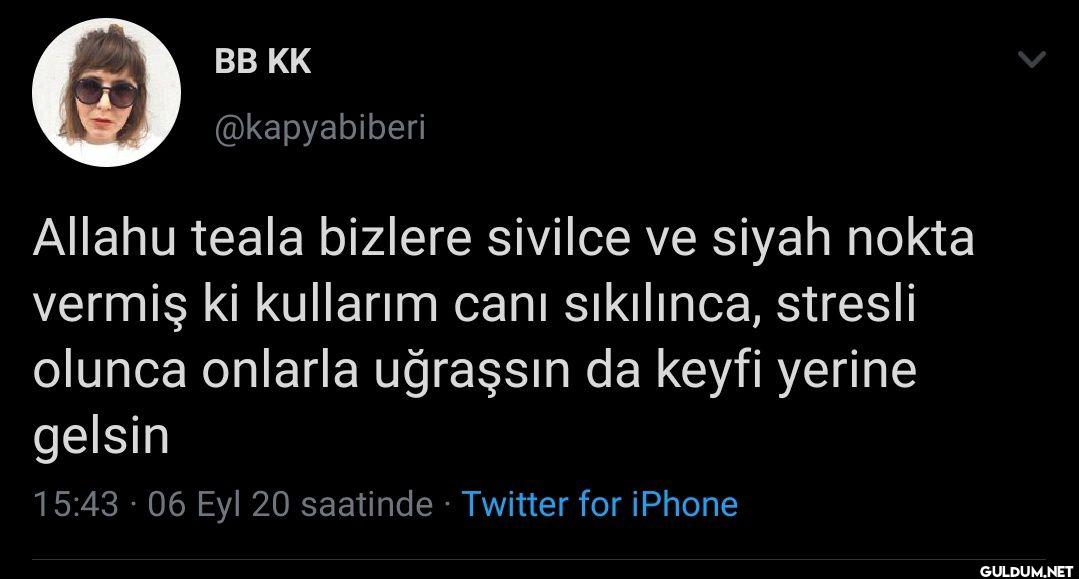Select the word 'kullarım' in the tweet

(x=346, y=304)
